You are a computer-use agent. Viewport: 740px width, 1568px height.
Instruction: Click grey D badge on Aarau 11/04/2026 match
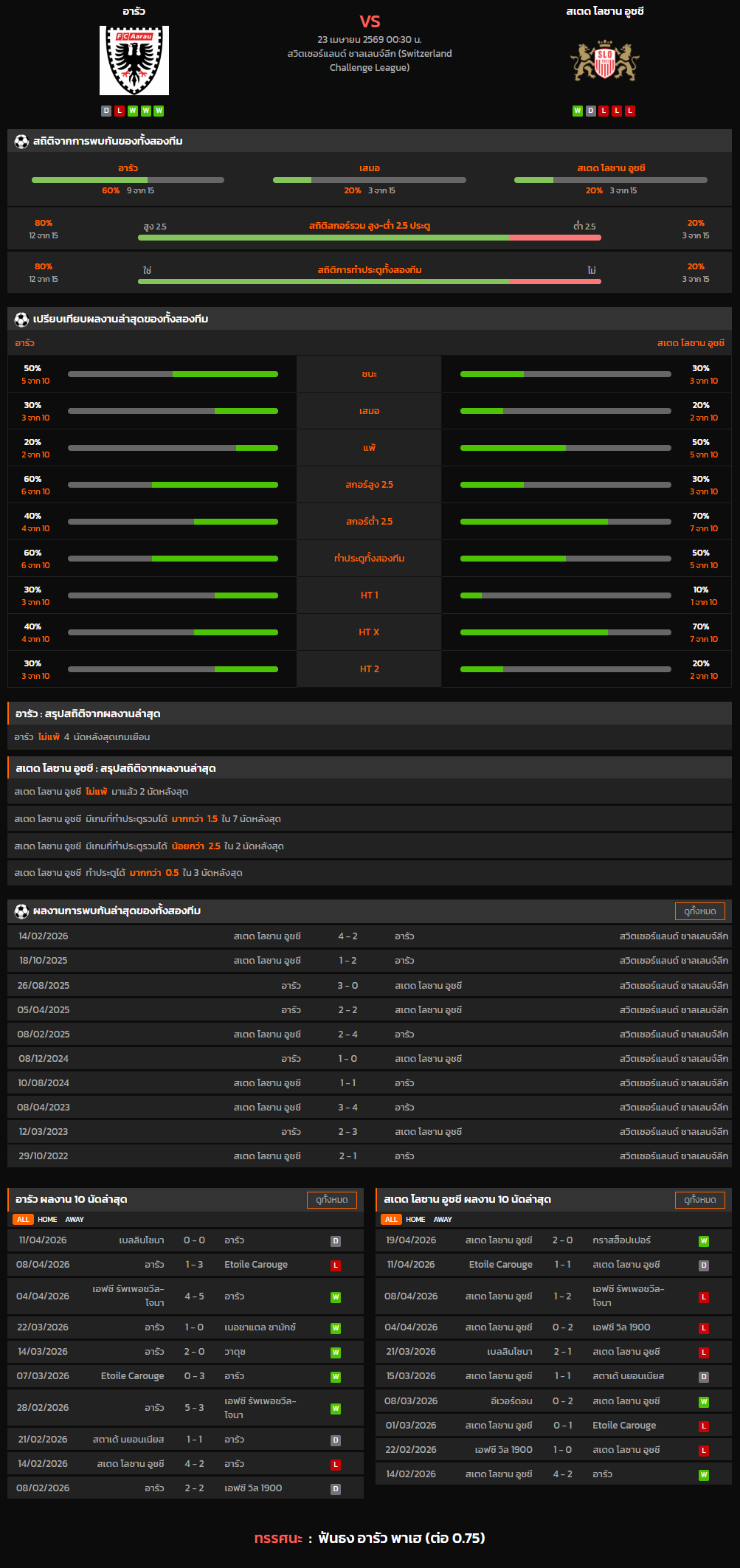coord(336,1241)
